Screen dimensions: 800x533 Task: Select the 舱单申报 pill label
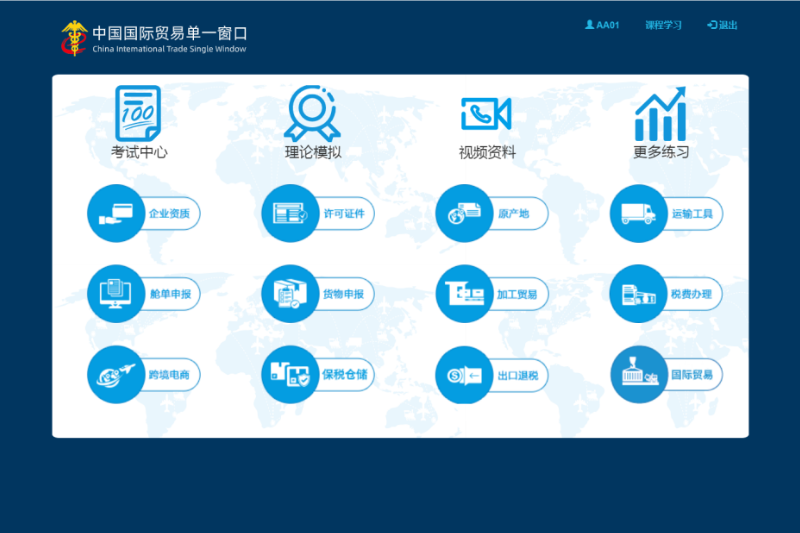click(x=170, y=294)
